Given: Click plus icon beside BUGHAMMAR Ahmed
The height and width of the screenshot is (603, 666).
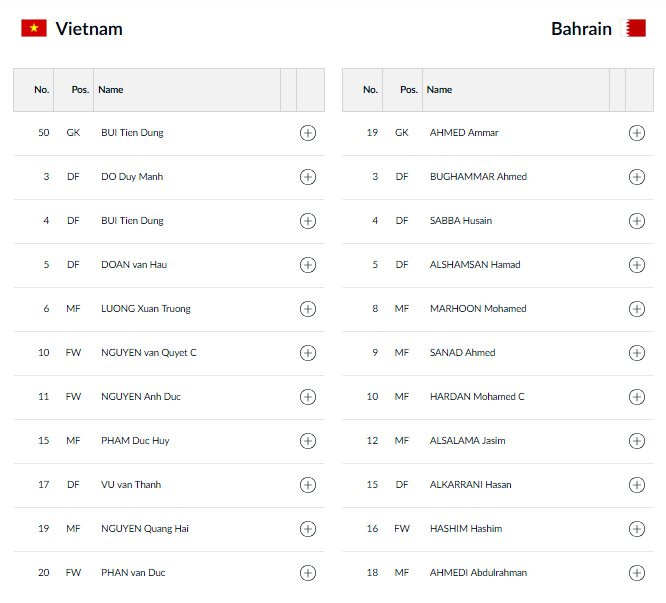Looking at the screenshot, I should click(x=637, y=177).
